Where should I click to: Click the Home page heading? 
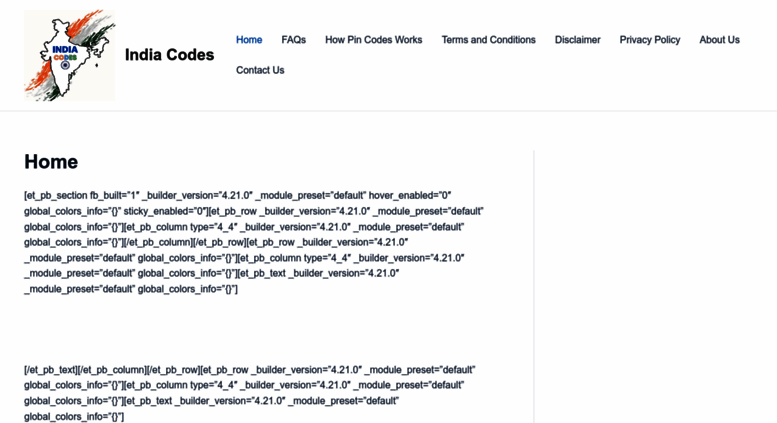(51, 162)
